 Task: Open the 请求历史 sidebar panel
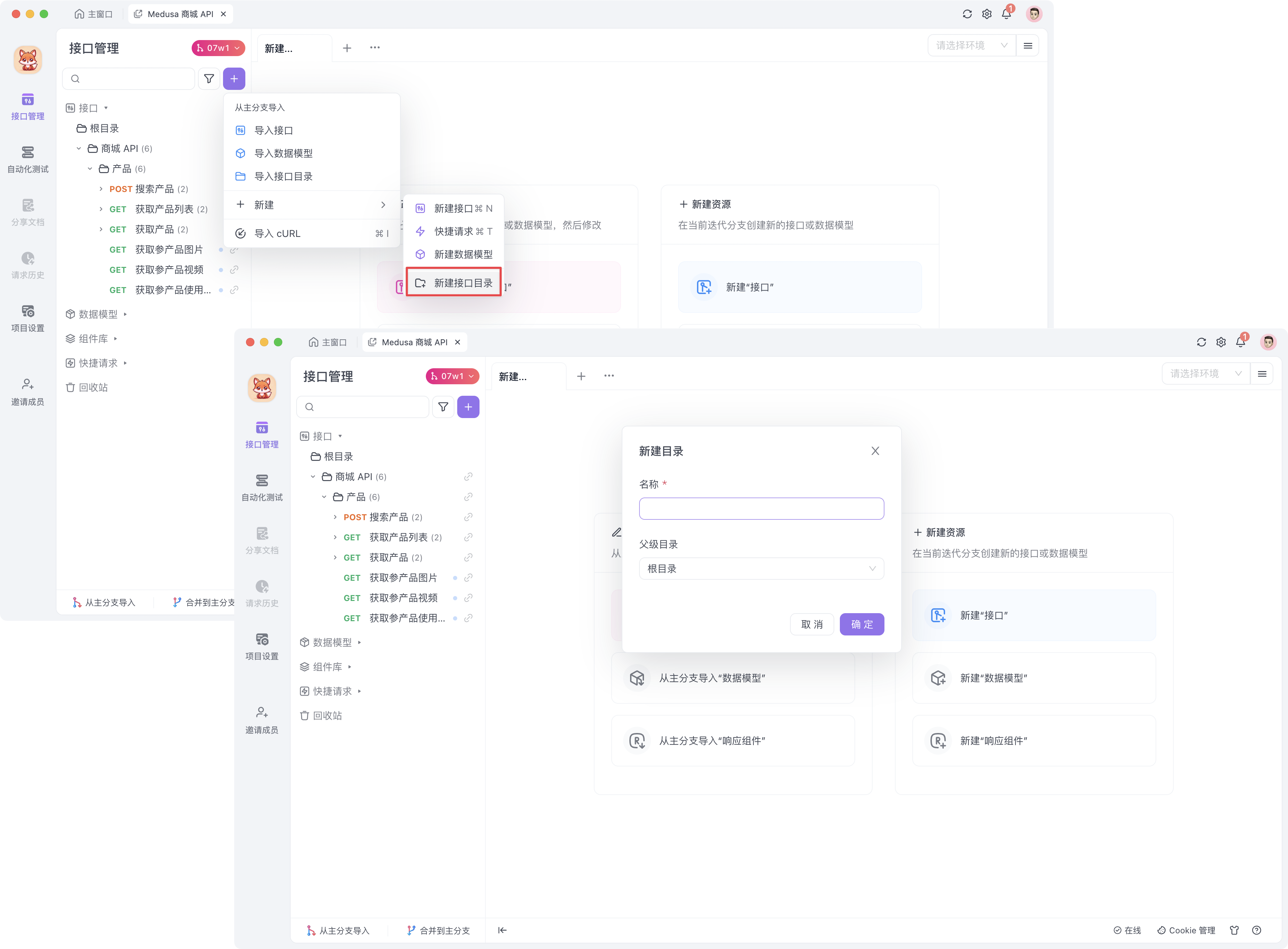pos(261,593)
